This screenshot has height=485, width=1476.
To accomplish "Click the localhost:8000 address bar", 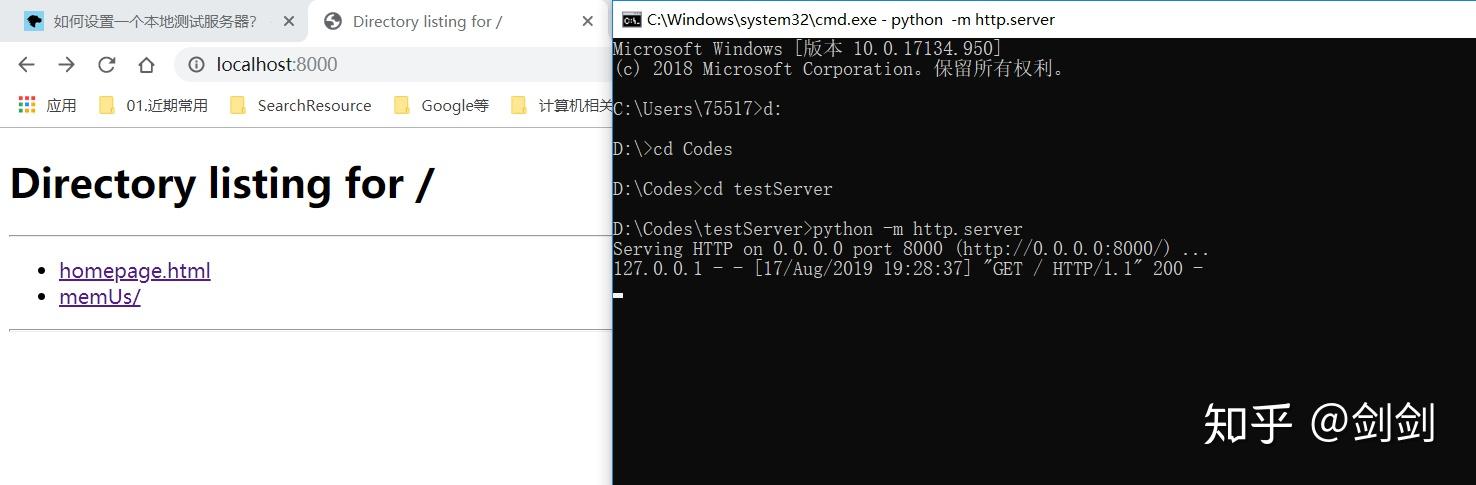I will tap(395, 64).
